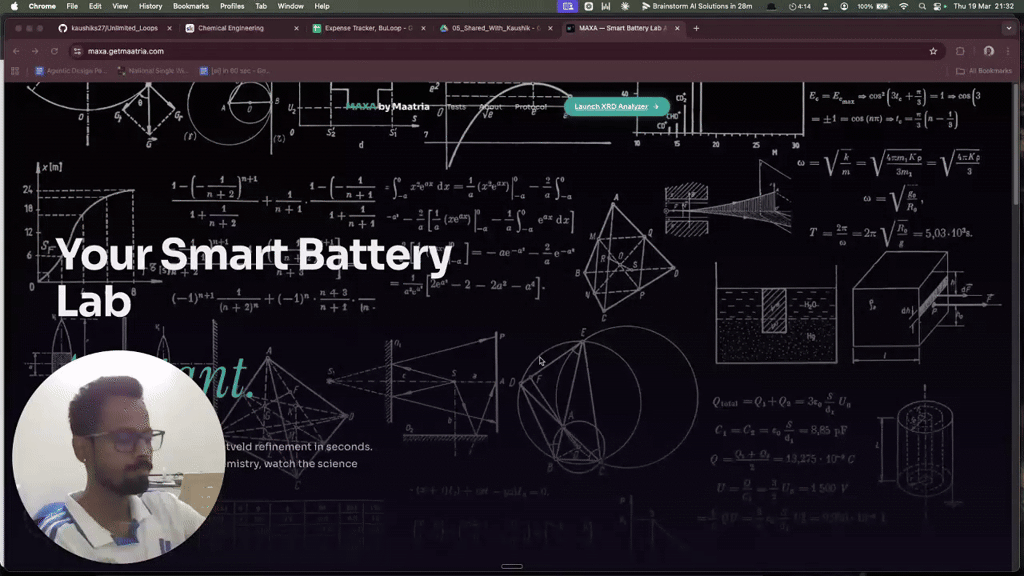Image resolution: width=1024 pixels, height=576 pixels.
Task: Close the kaushiks27/Unlimited_Loops tab
Action: coord(169,28)
